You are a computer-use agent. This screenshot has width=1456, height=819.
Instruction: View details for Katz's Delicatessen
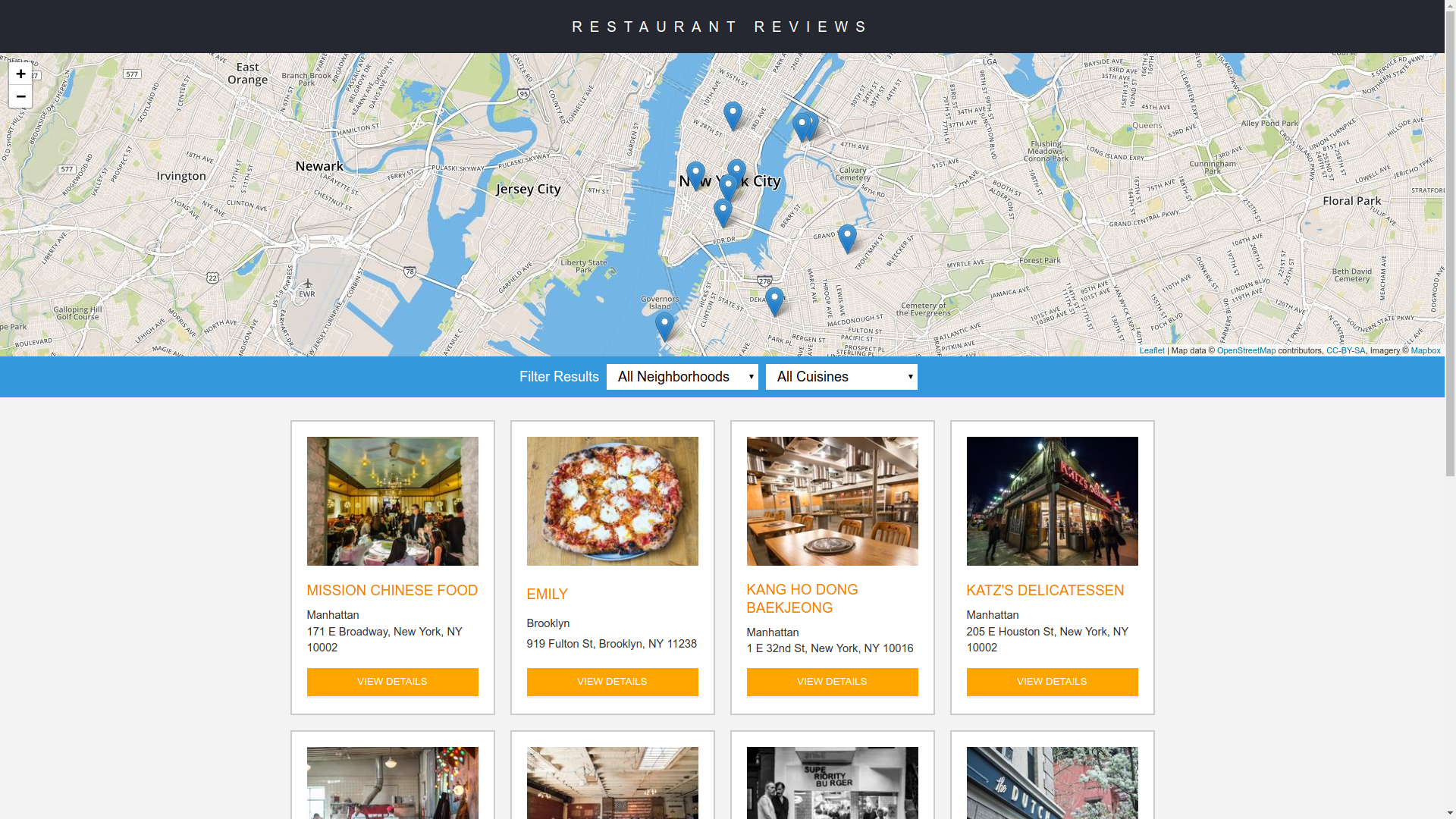(1052, 682)
